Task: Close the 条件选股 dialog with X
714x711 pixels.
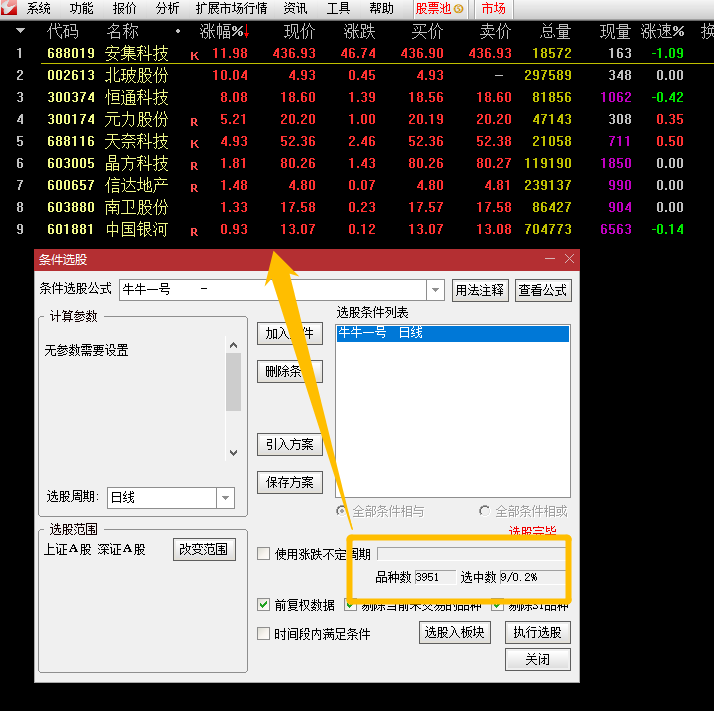Action: [x=569, y=259]
